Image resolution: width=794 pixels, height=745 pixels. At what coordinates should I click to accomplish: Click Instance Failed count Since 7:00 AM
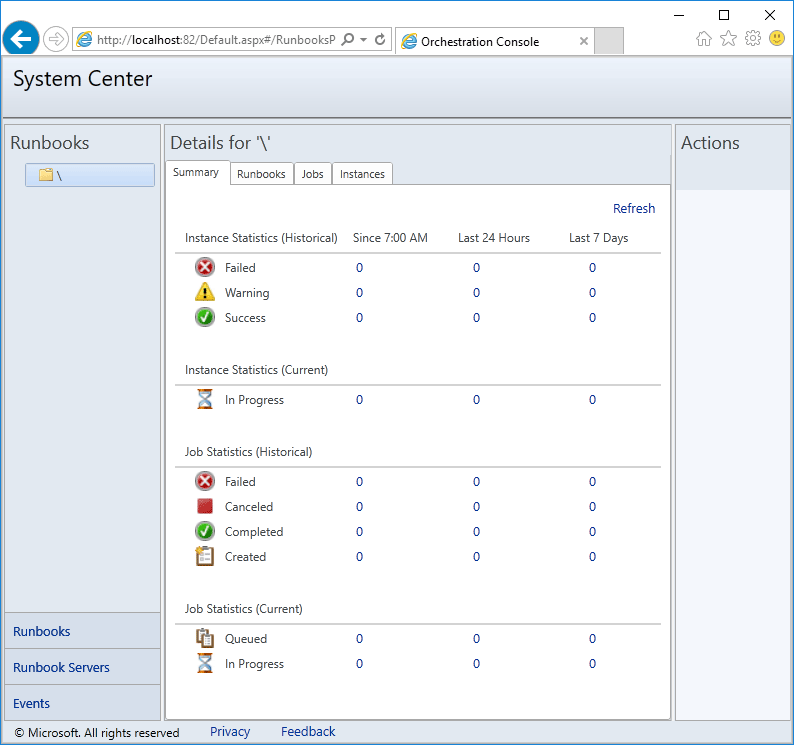359,267
